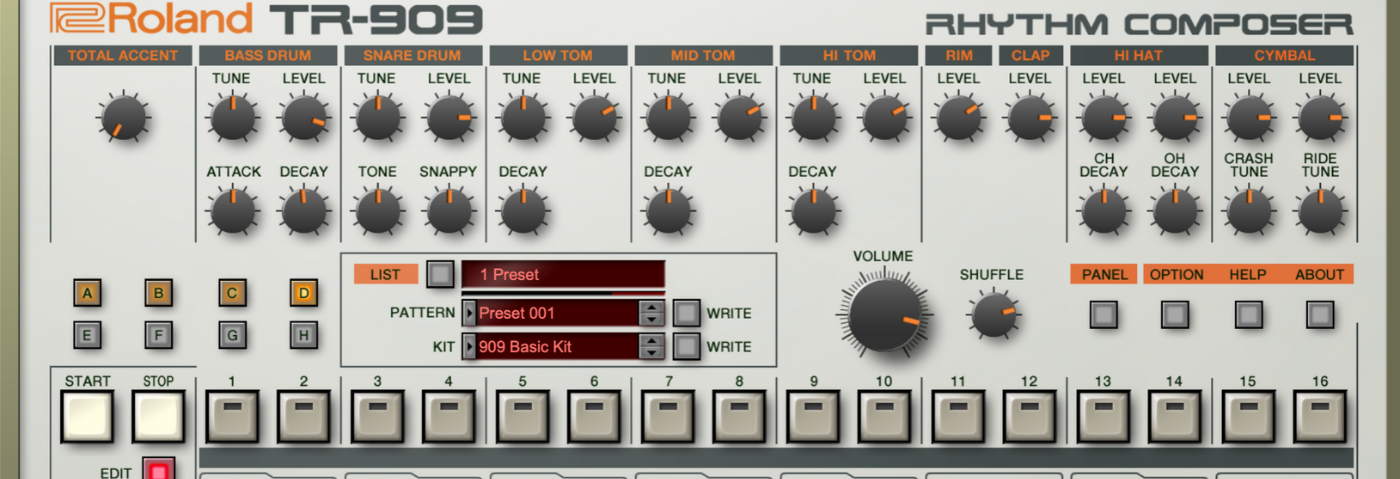Click the kit WRITE button

pos(686,347)
